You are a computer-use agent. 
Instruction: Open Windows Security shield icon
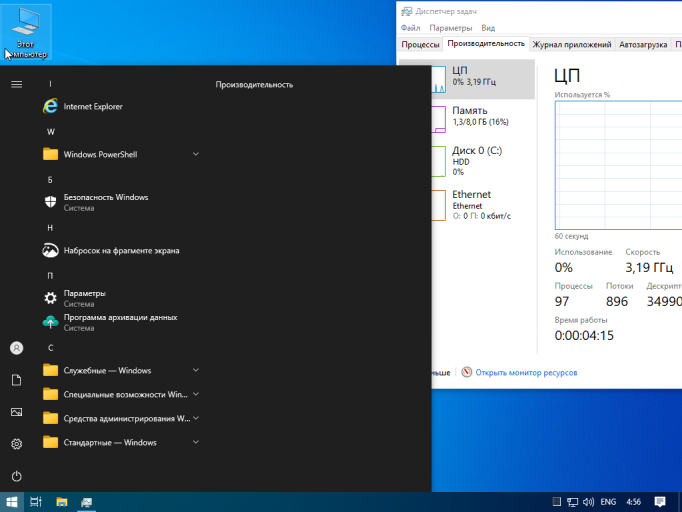(x=50, y=202)
